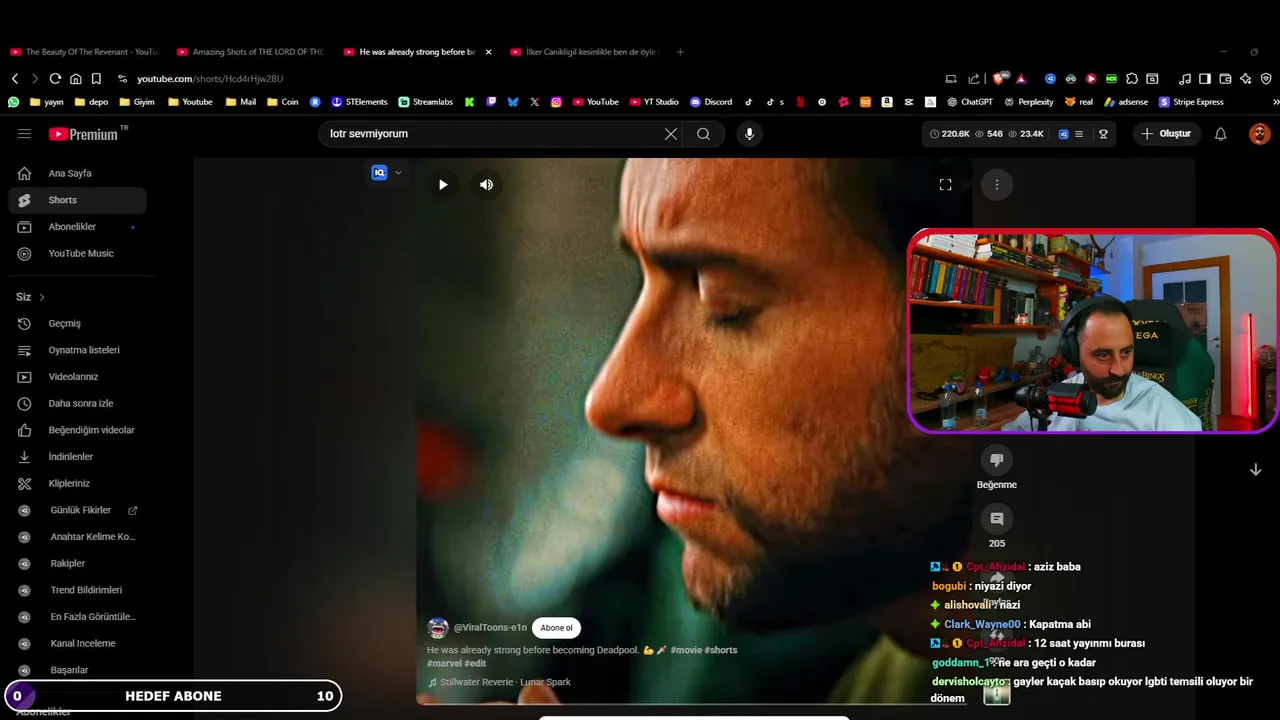Clear the search box with the X icon
Viewport: 1280px width, 720px height.
[x=671, y=134]
